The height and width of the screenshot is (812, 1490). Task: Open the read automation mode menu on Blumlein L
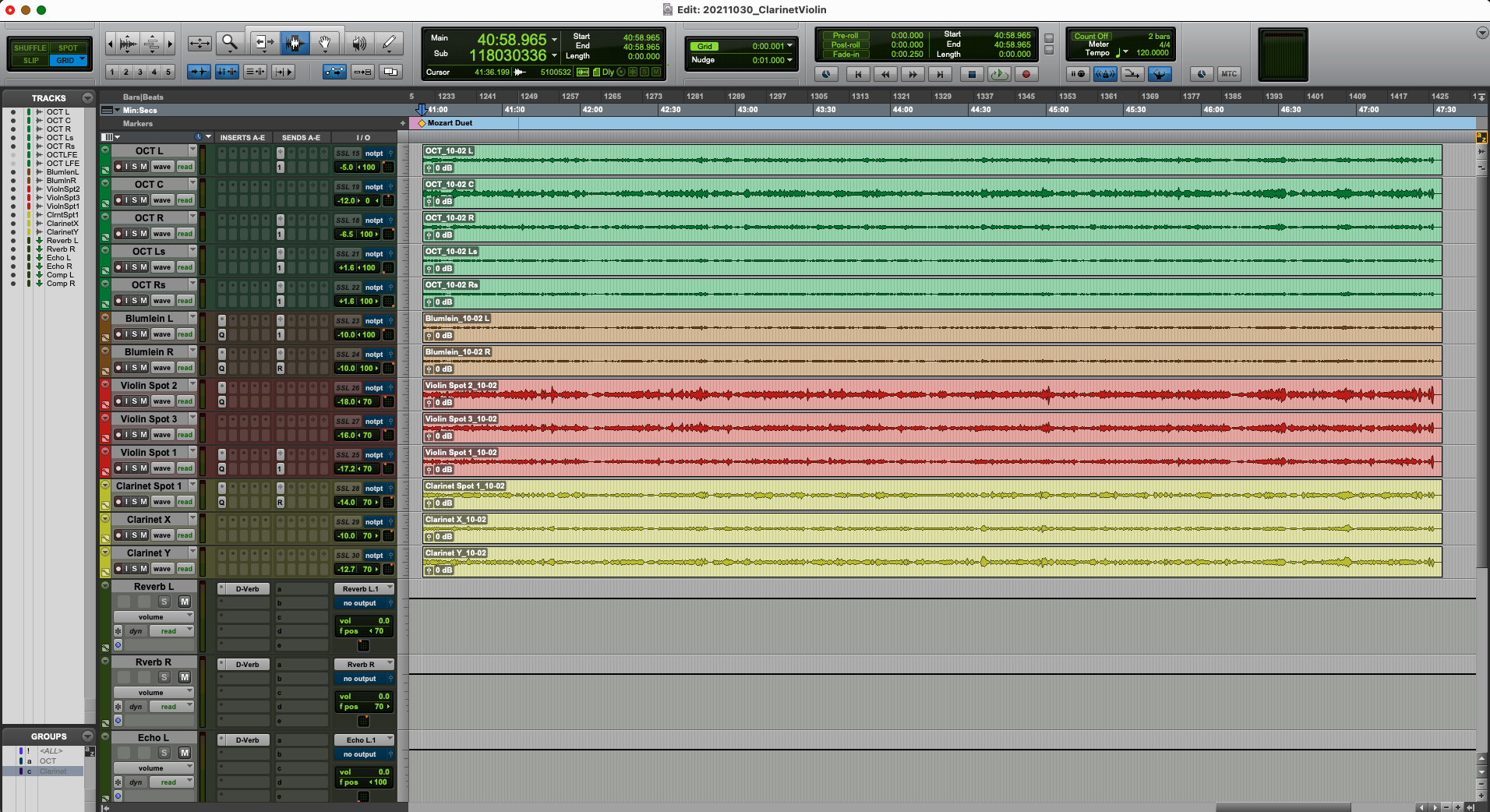[185, 334]
